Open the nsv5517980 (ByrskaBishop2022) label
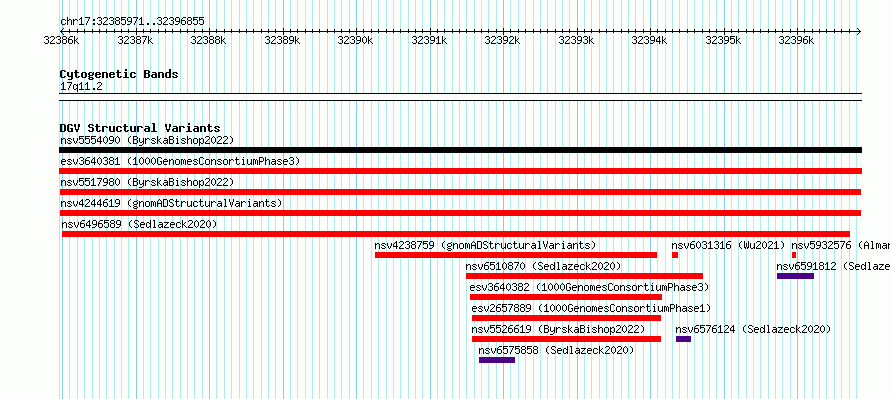890x399 pixels. click(147, 182)
